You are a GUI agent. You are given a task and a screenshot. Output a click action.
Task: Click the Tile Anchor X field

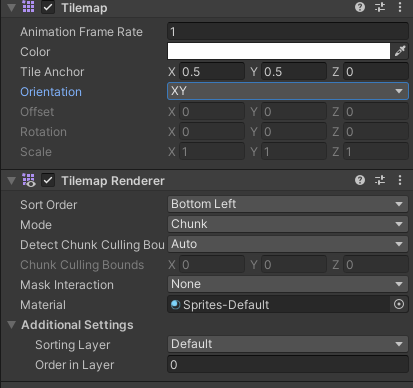212,71
